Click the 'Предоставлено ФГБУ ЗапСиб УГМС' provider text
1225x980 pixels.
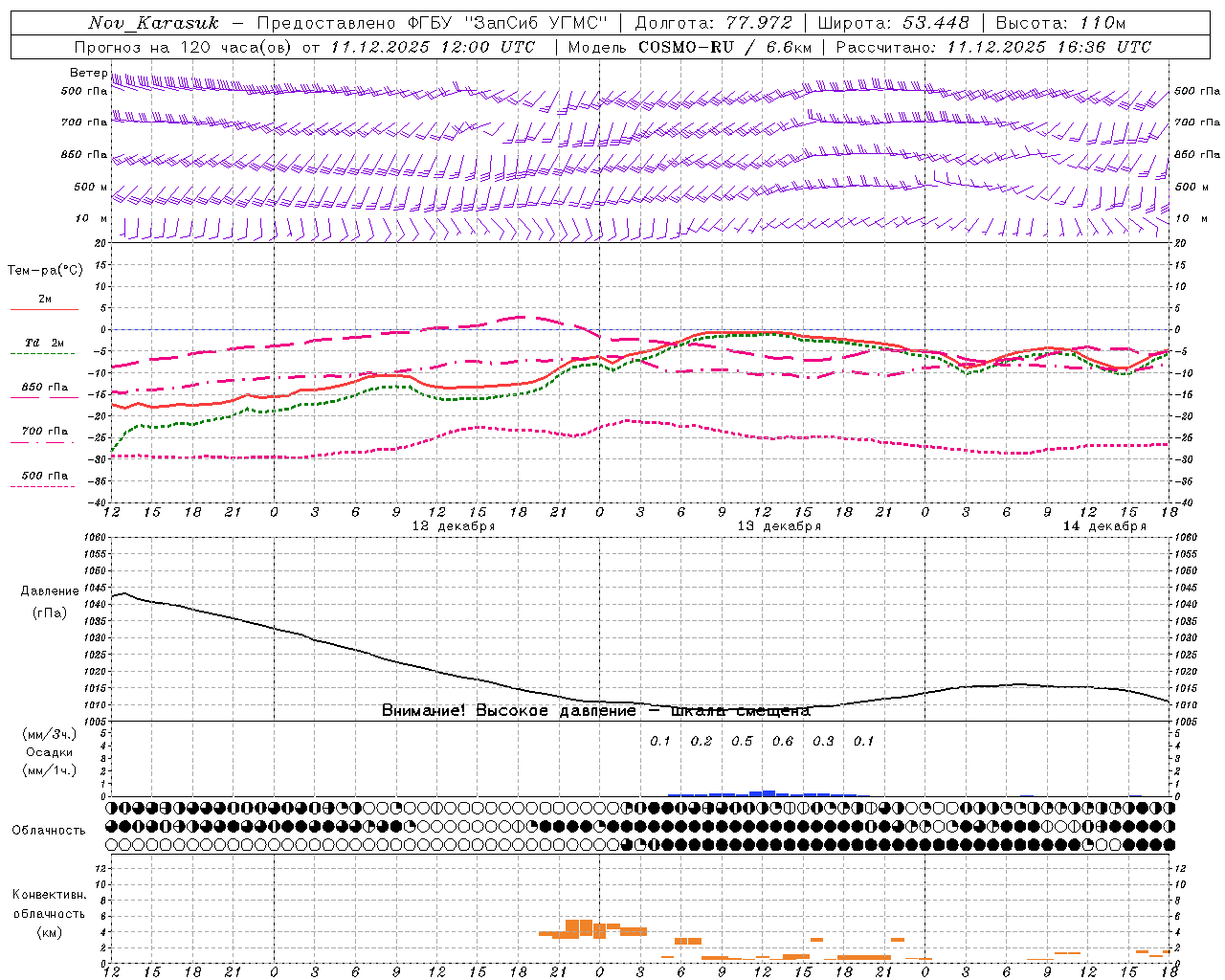(x=433, y=23)
